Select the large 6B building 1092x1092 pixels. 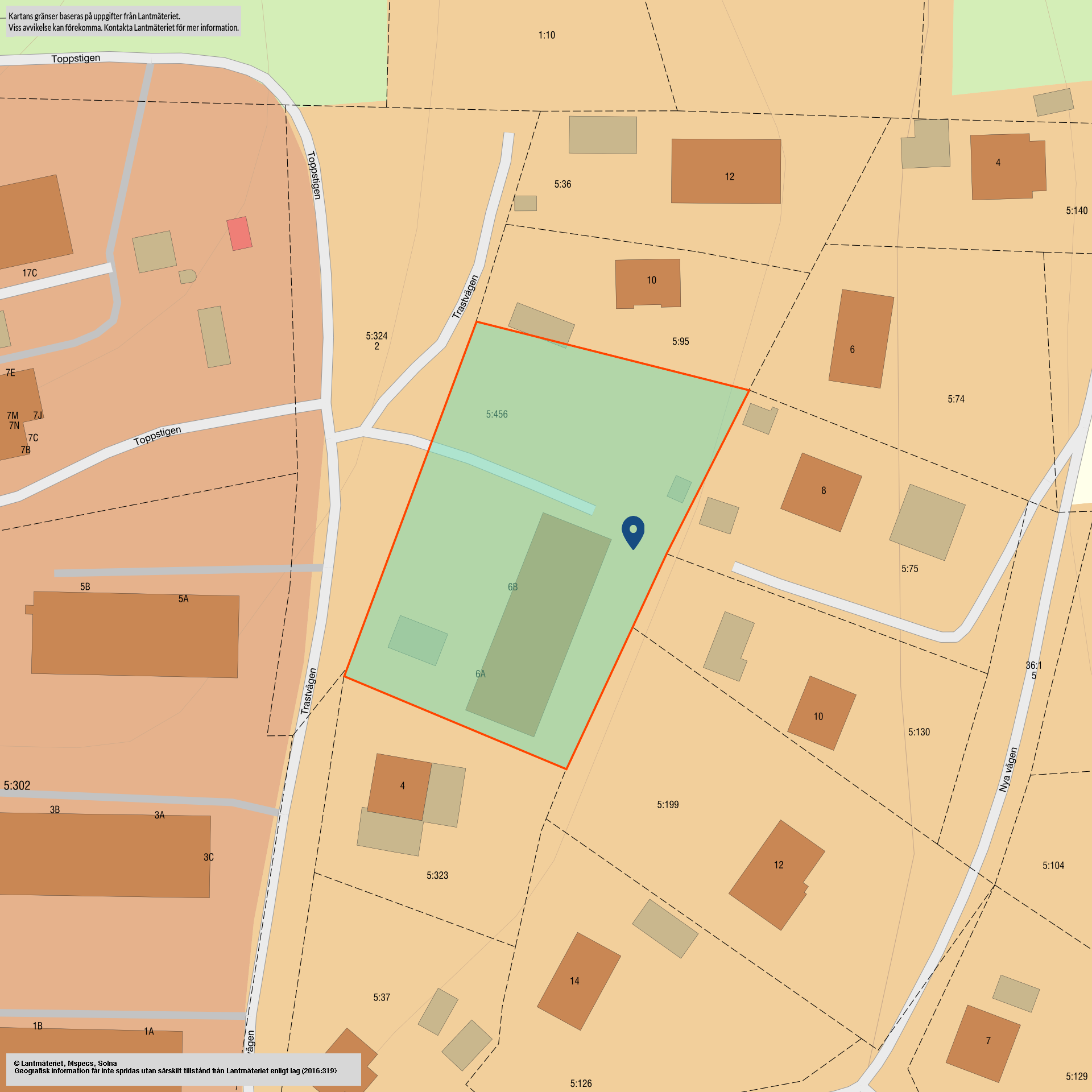538,624
